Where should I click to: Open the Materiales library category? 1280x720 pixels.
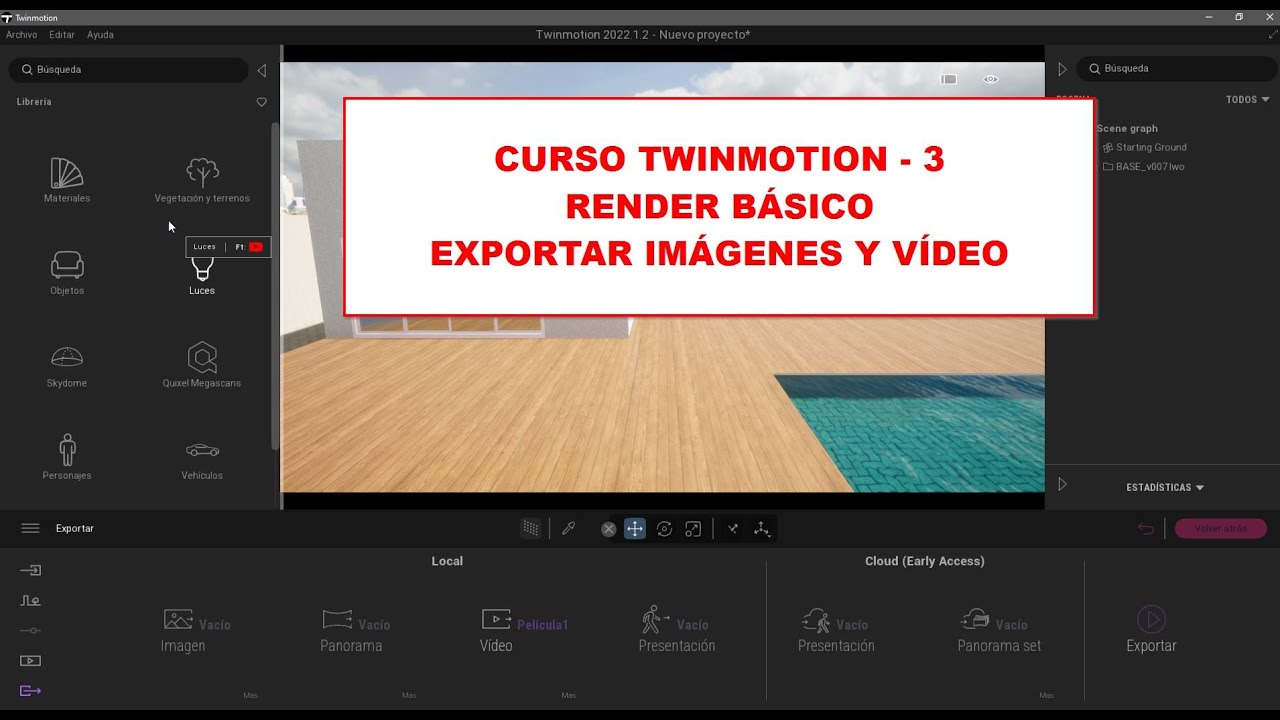pyautogui.click(x=67, y=180)
